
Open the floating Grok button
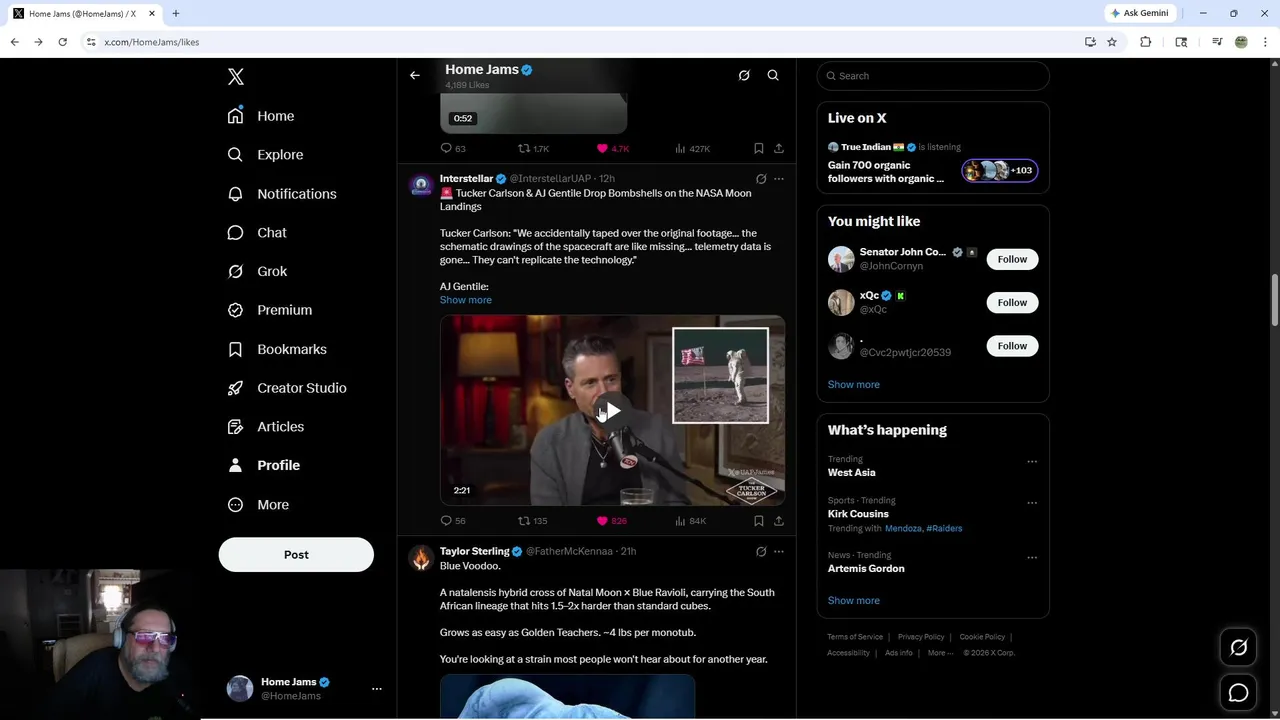click(1238, 648)
